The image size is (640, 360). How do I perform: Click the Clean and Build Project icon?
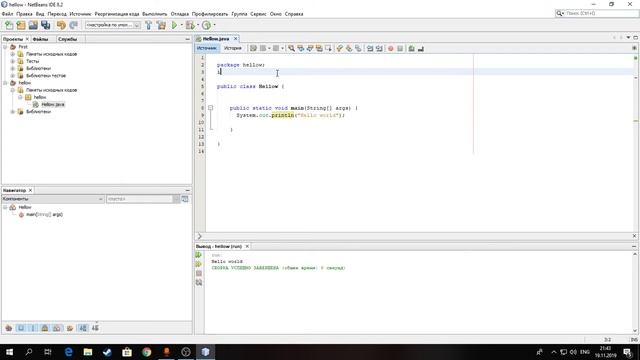pos(162,25)
